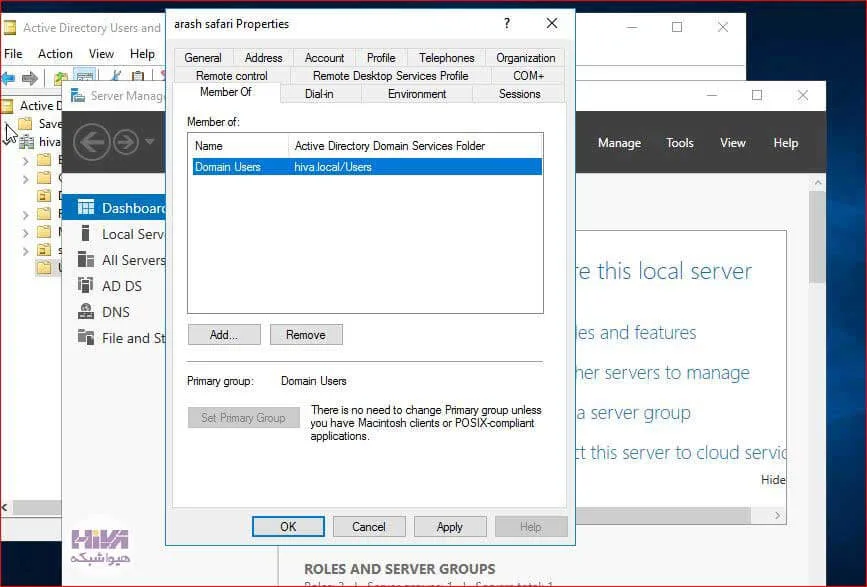
Task: Expand first folder under hiva domain
Action: [x=25, y=161]
